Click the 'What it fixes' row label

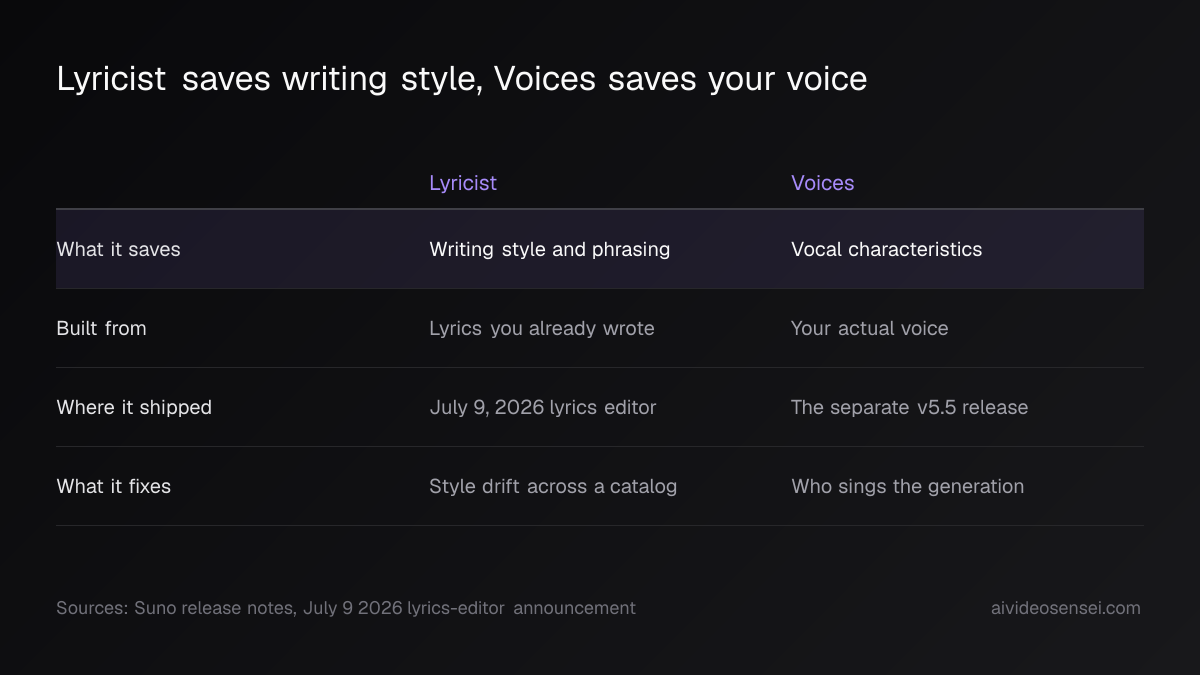(114, 486)
